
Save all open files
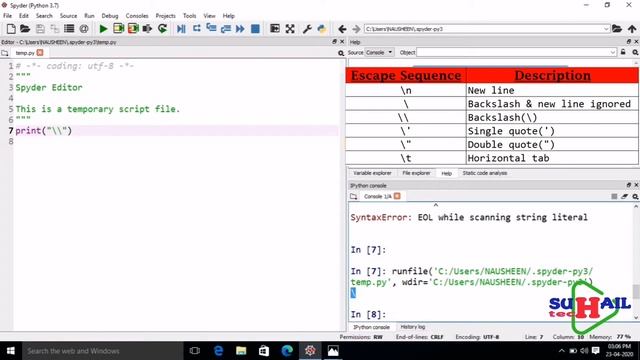tap(55, 29)
